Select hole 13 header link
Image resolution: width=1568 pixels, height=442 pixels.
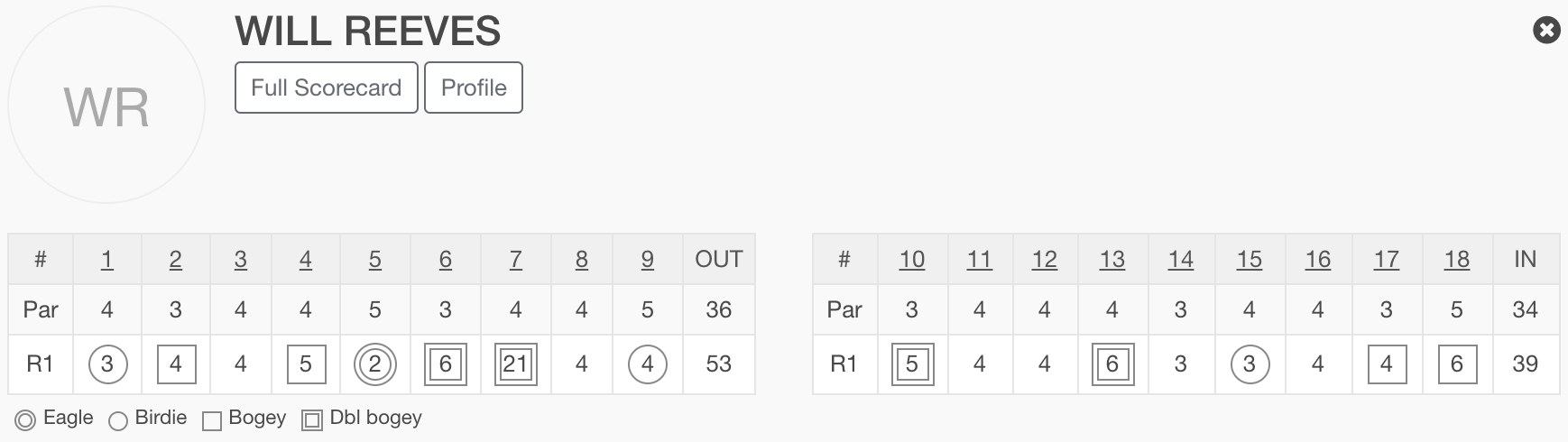1111,260
